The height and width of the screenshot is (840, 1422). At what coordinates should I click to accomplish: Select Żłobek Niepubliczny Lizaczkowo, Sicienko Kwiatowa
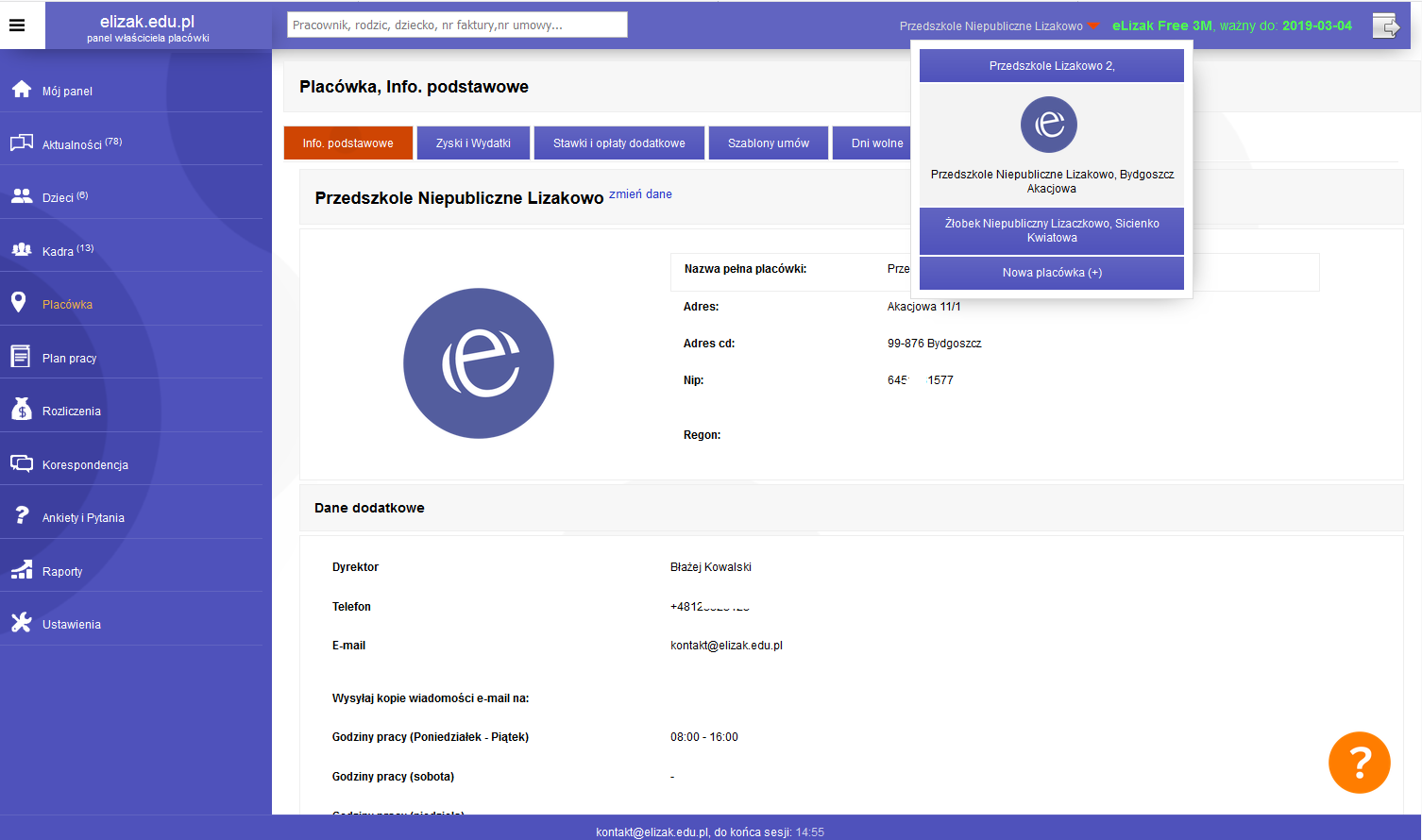[x=1052, y=230]
